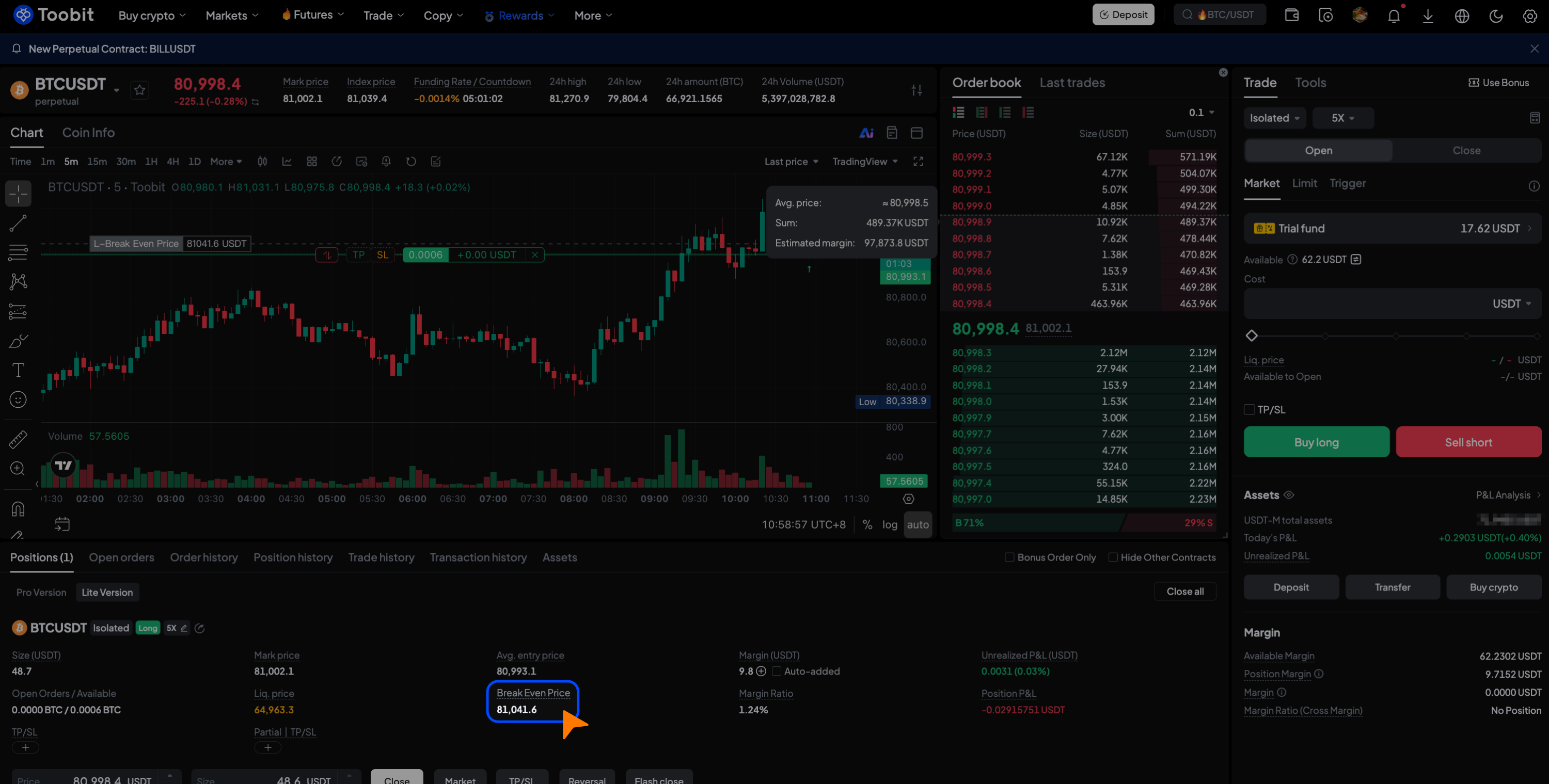The height and width of the screenshot is (784, 1549).
Task: Enable TP/SL checkbox in trade panel
Action: click(1249, 410)
